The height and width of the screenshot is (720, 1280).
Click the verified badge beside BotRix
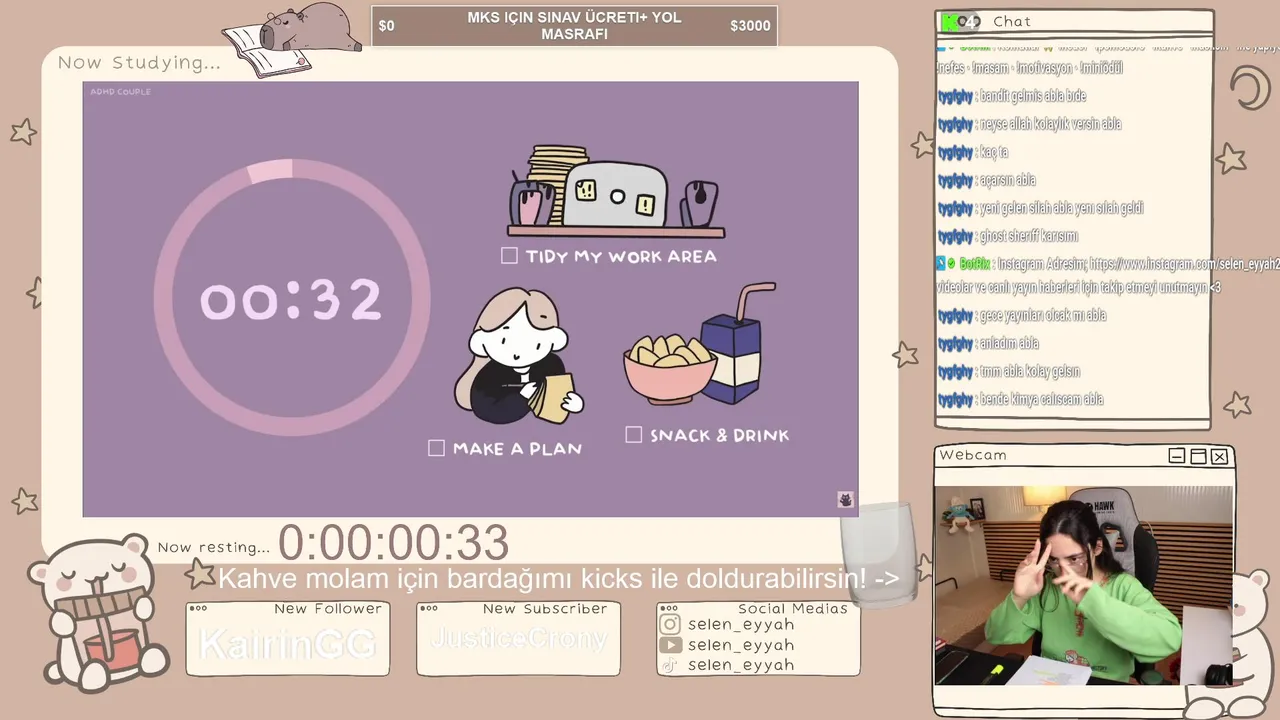951,264
